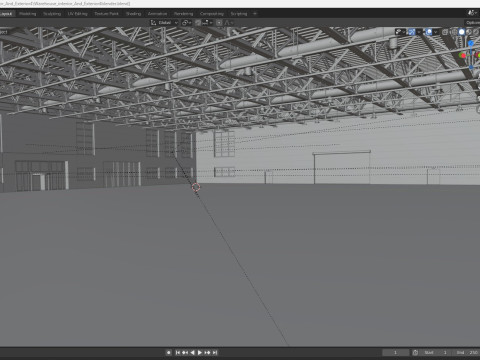Click the blue Z axis gizmo handle
Screen dimensions: 480x360
tap(471, 44)
